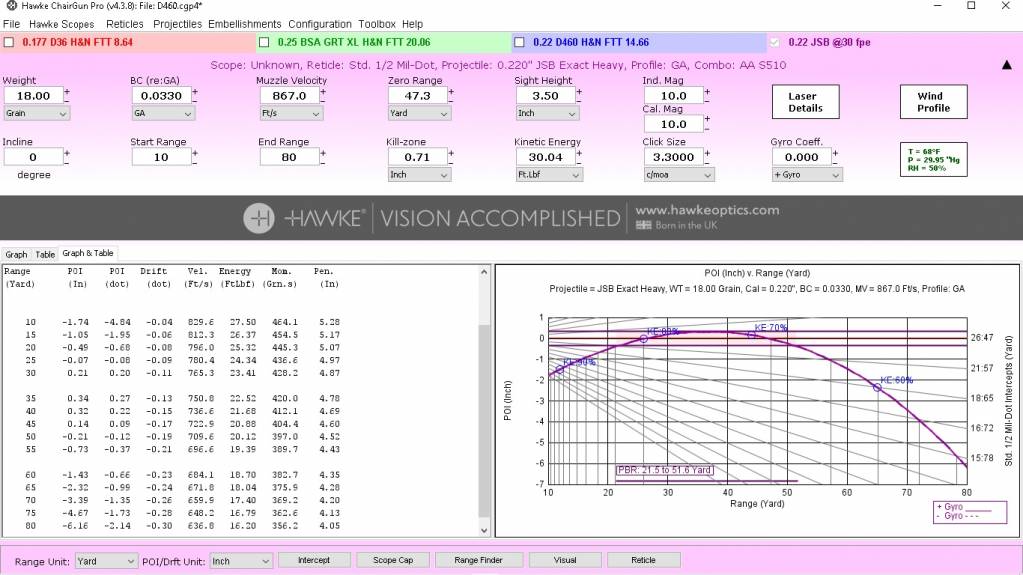The height and width of the screenshot is (575, 1023).
Task: Click the Incline field showing 0
Action: point(33,157)
